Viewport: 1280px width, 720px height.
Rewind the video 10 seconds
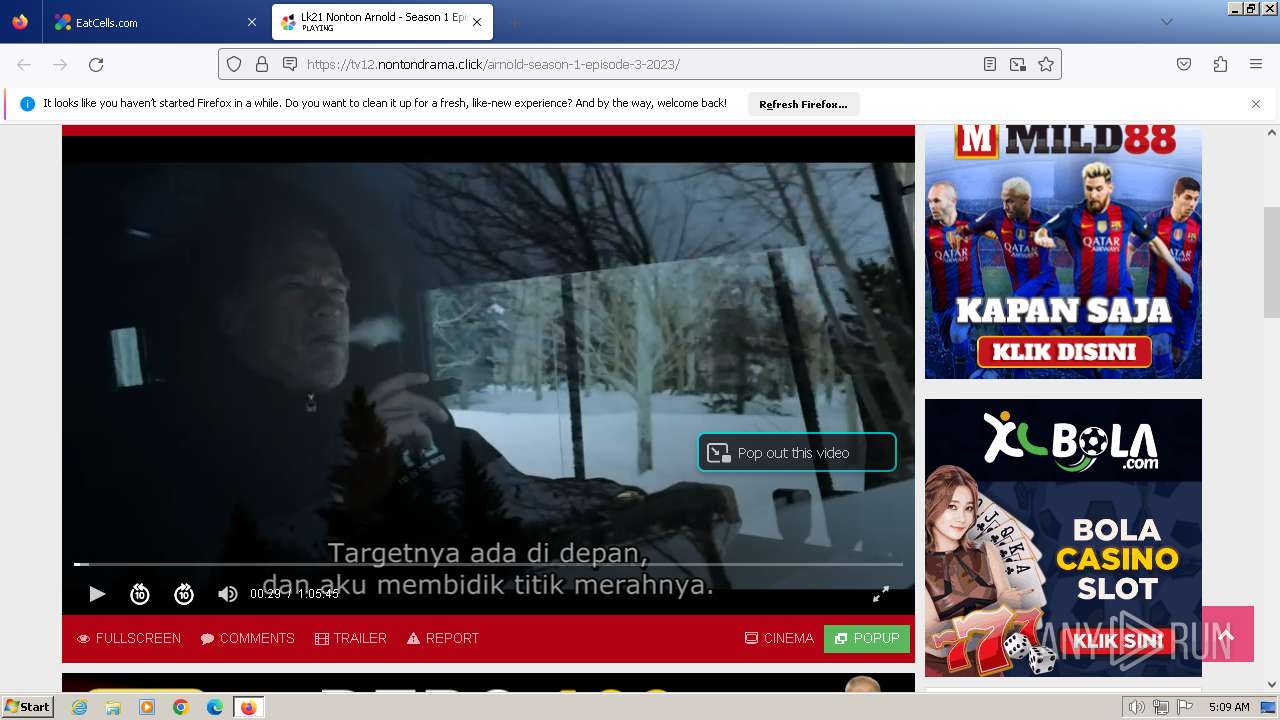140,594
